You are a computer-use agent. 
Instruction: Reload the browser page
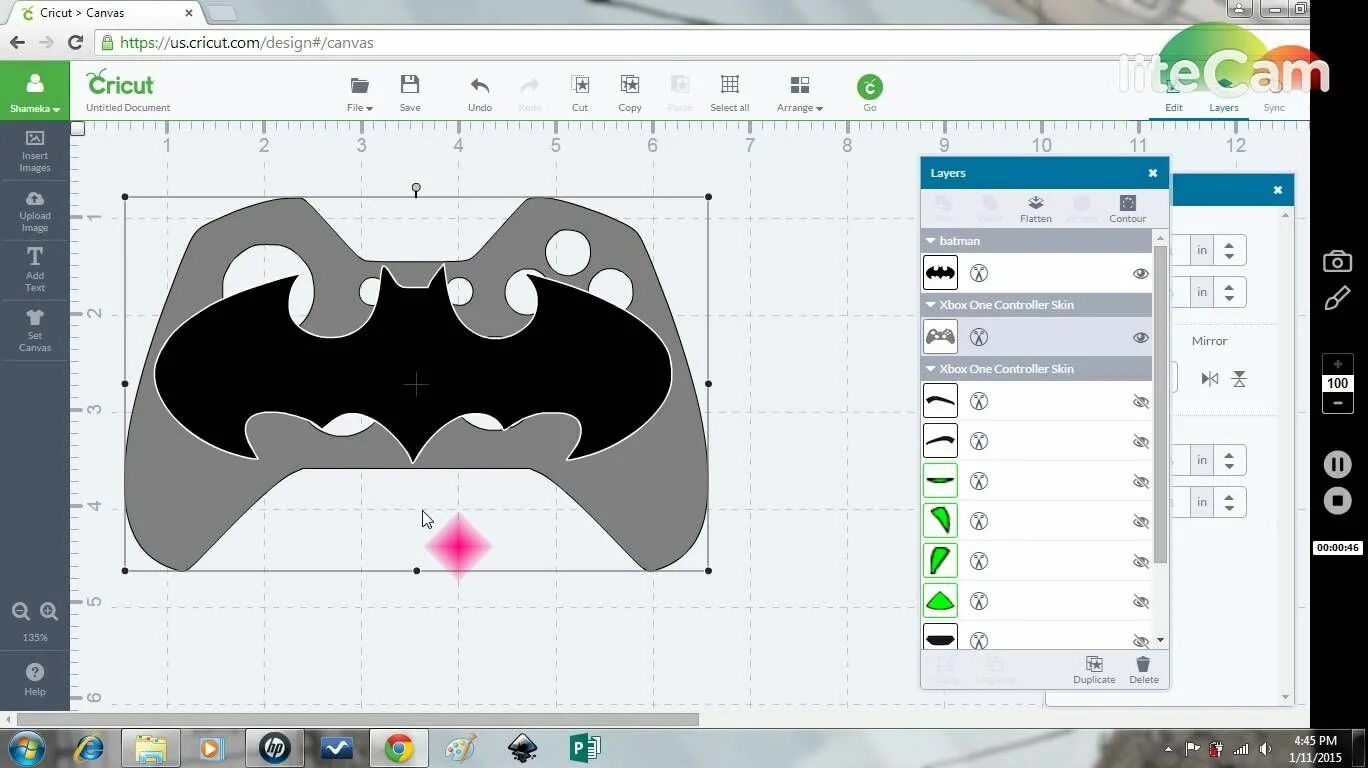(x=75, y=43)
